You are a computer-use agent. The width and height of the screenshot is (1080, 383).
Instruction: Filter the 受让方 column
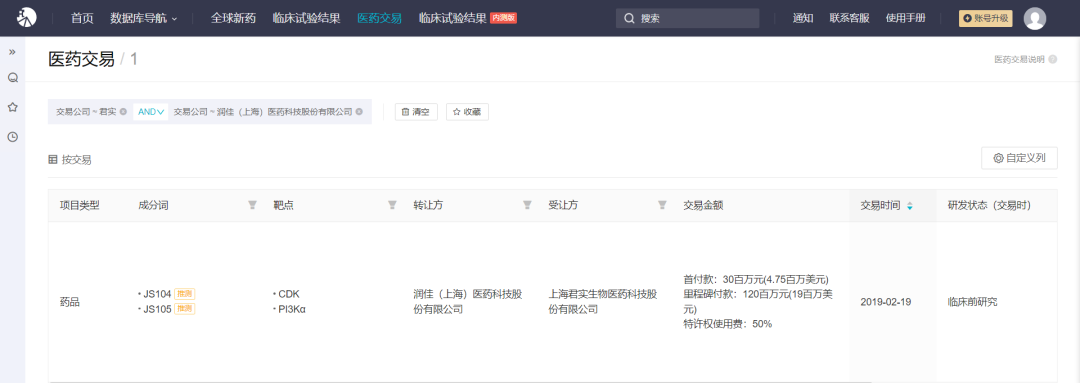[662, 205]
